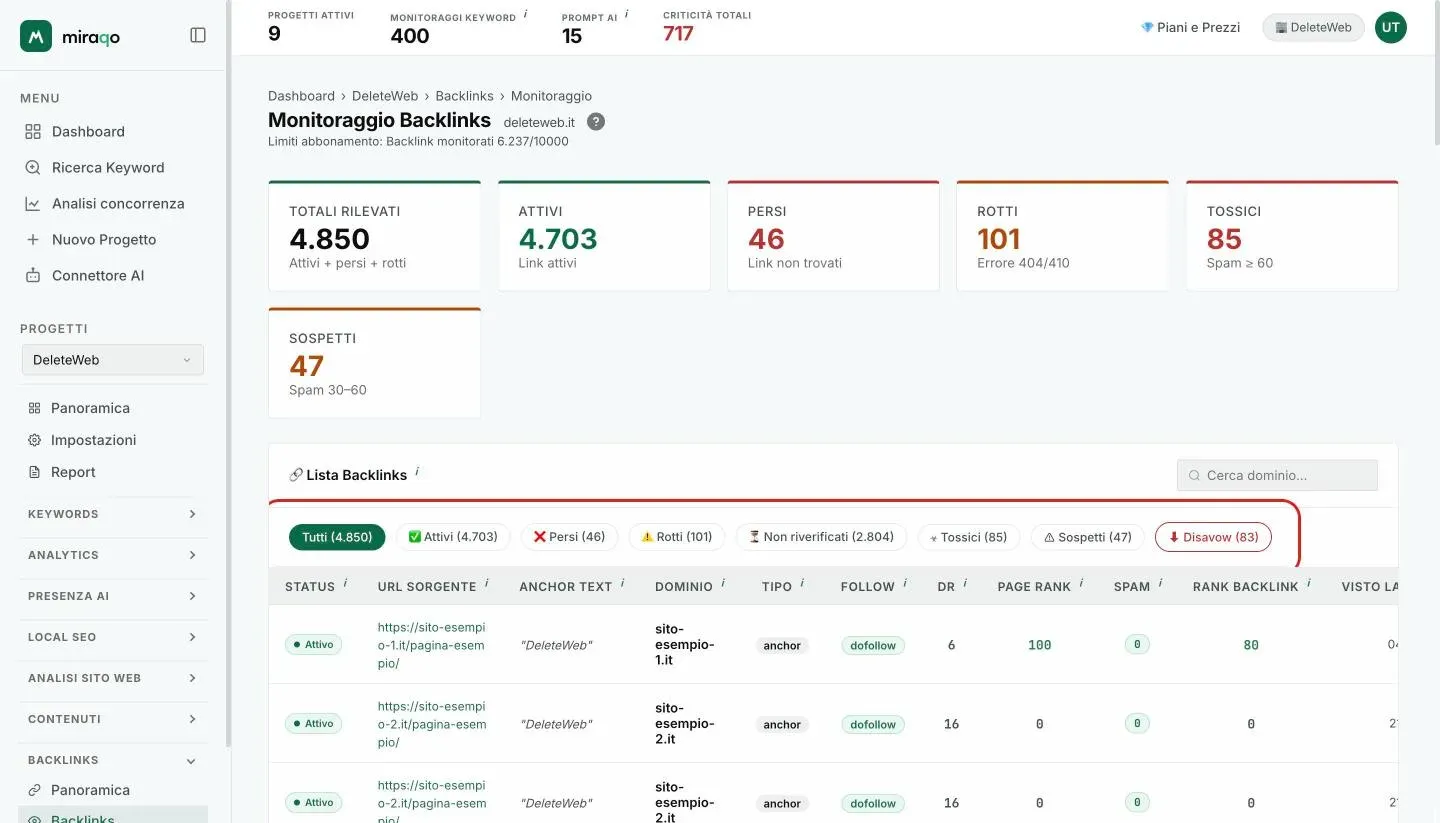
Task: Expand the CONTENUTI section
Action: point(113,719)
